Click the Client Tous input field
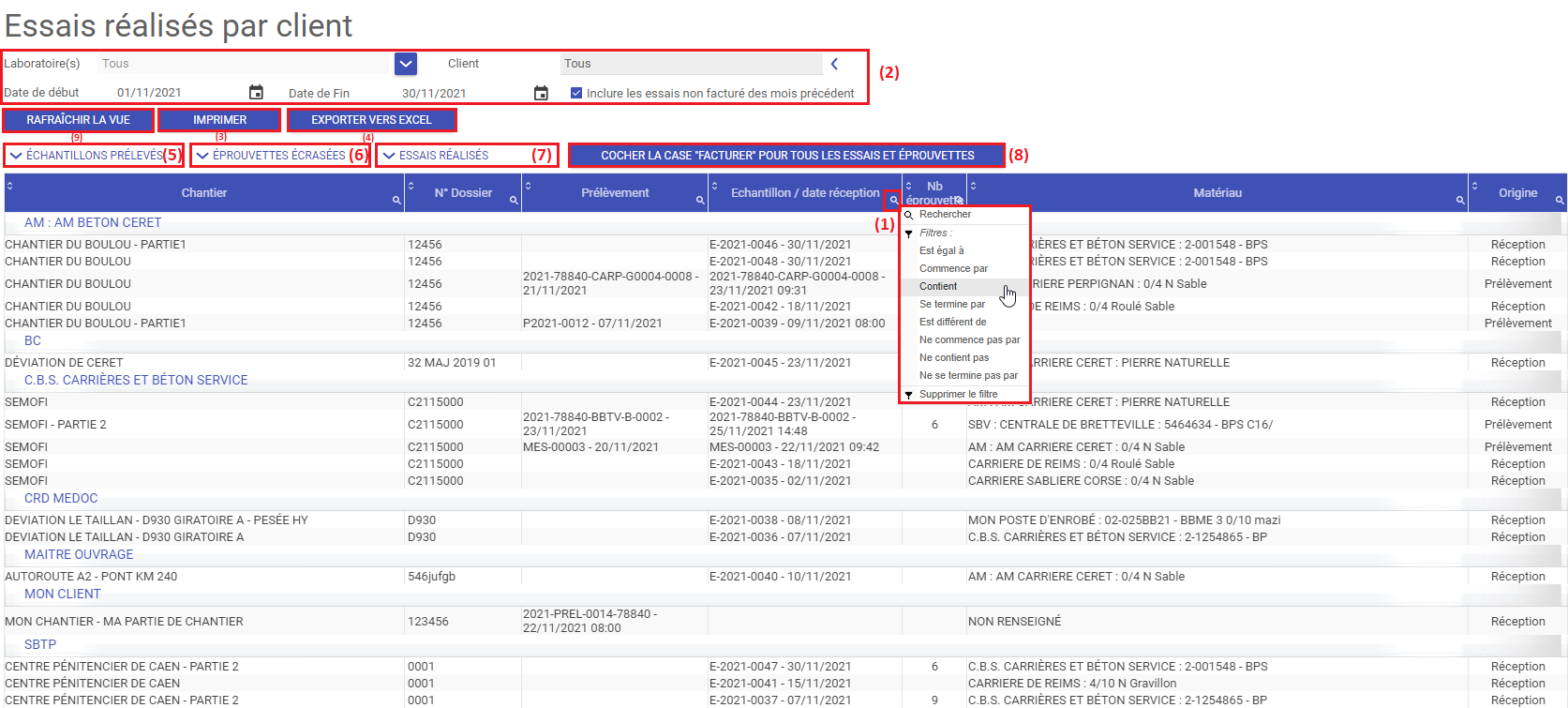This screenshot has width=1568, height=708. [x=692, y=64]
